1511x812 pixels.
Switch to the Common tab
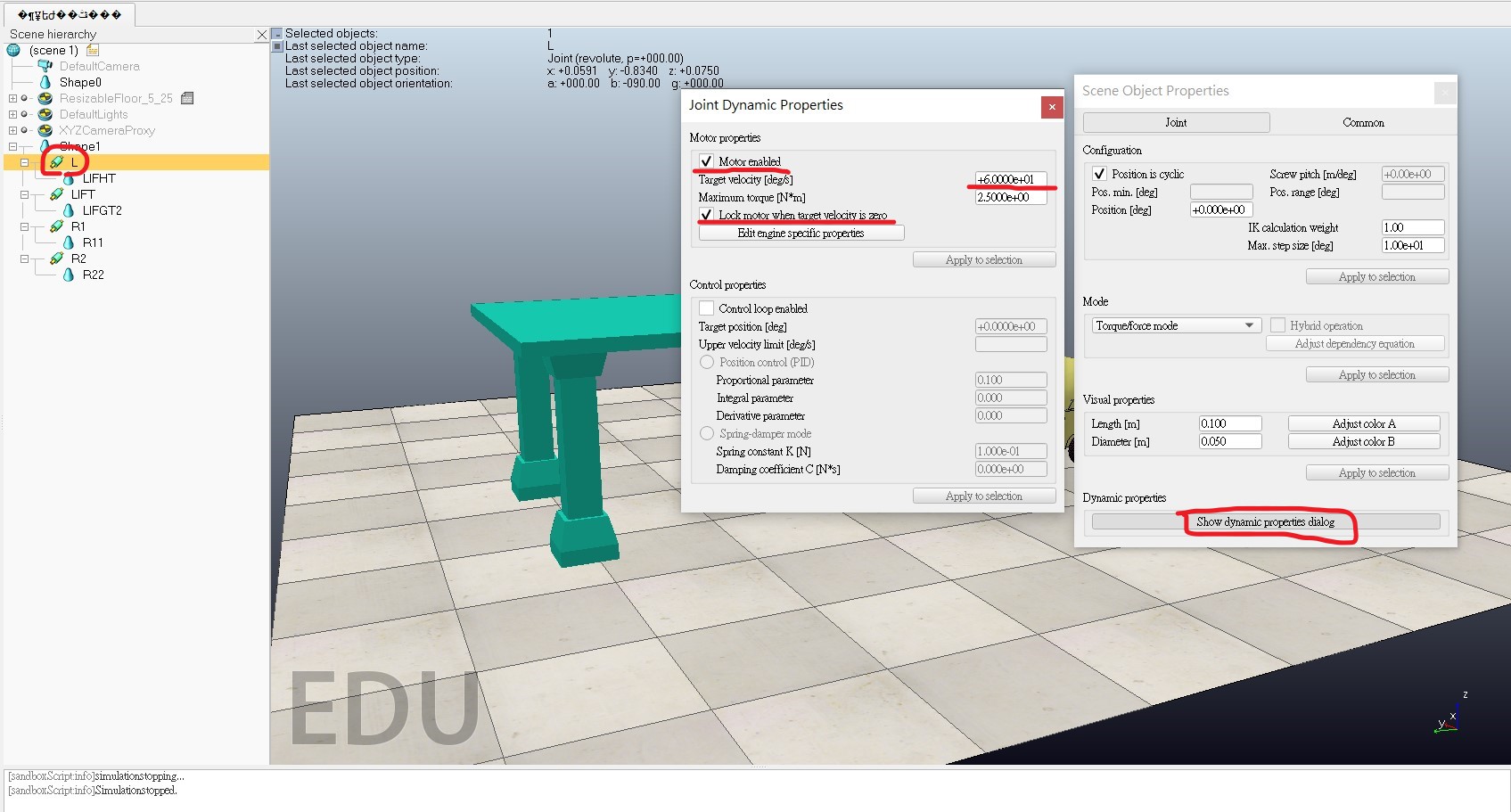coord(1363,122)
